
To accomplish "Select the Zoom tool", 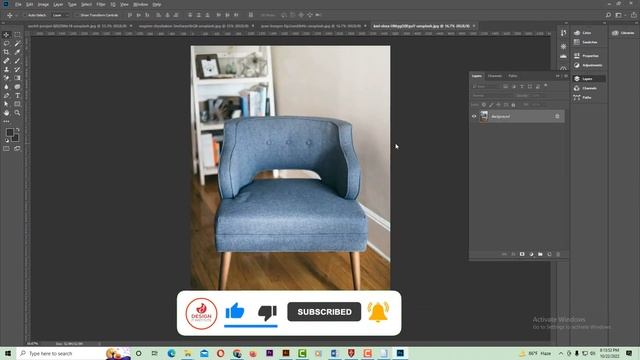I will pyautogui.click(x=17, y=113).
